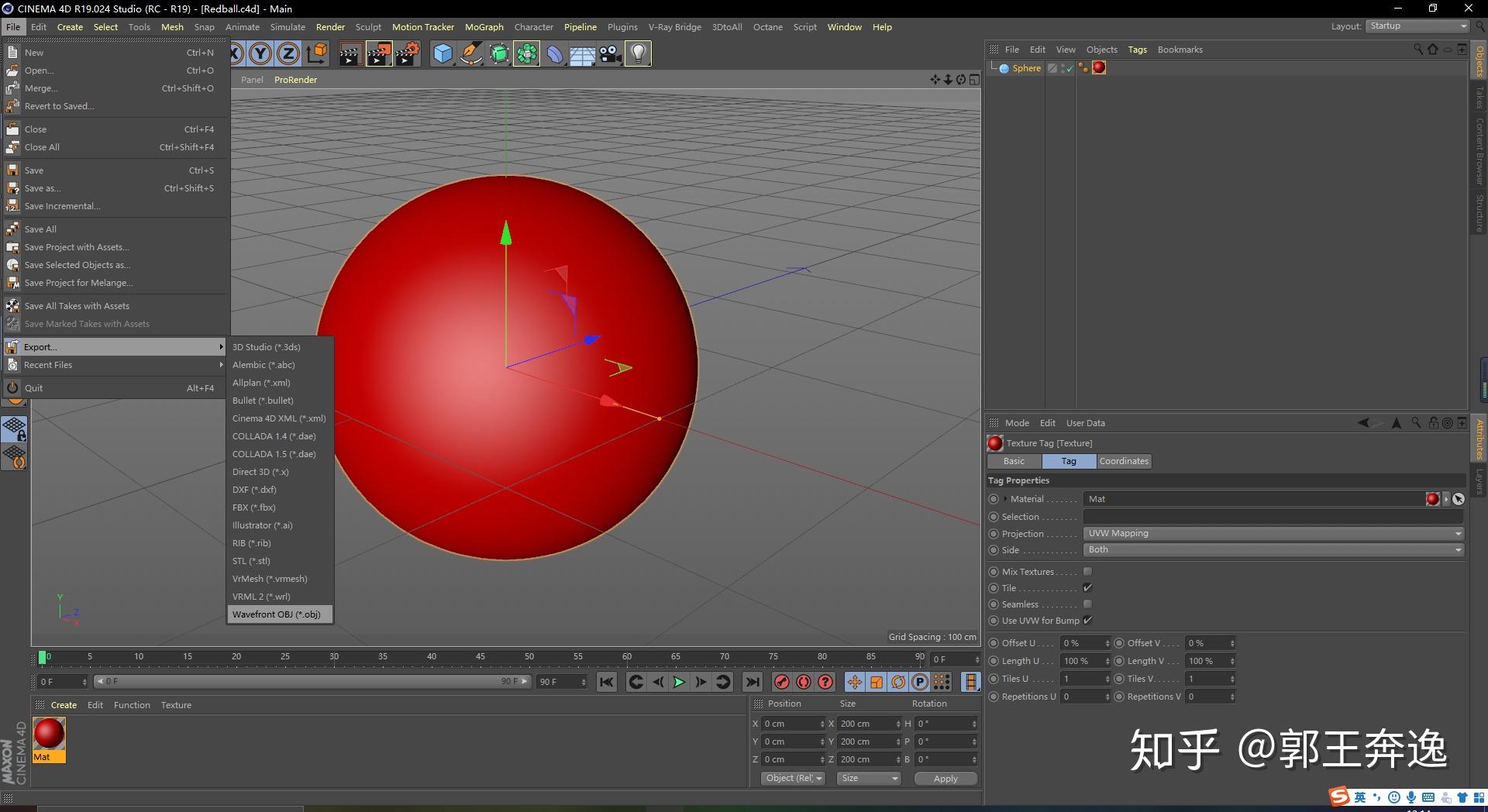Toggle the Mix Textures checkbox
The width and height of the screenshot is (1488, 812).
1087,572
